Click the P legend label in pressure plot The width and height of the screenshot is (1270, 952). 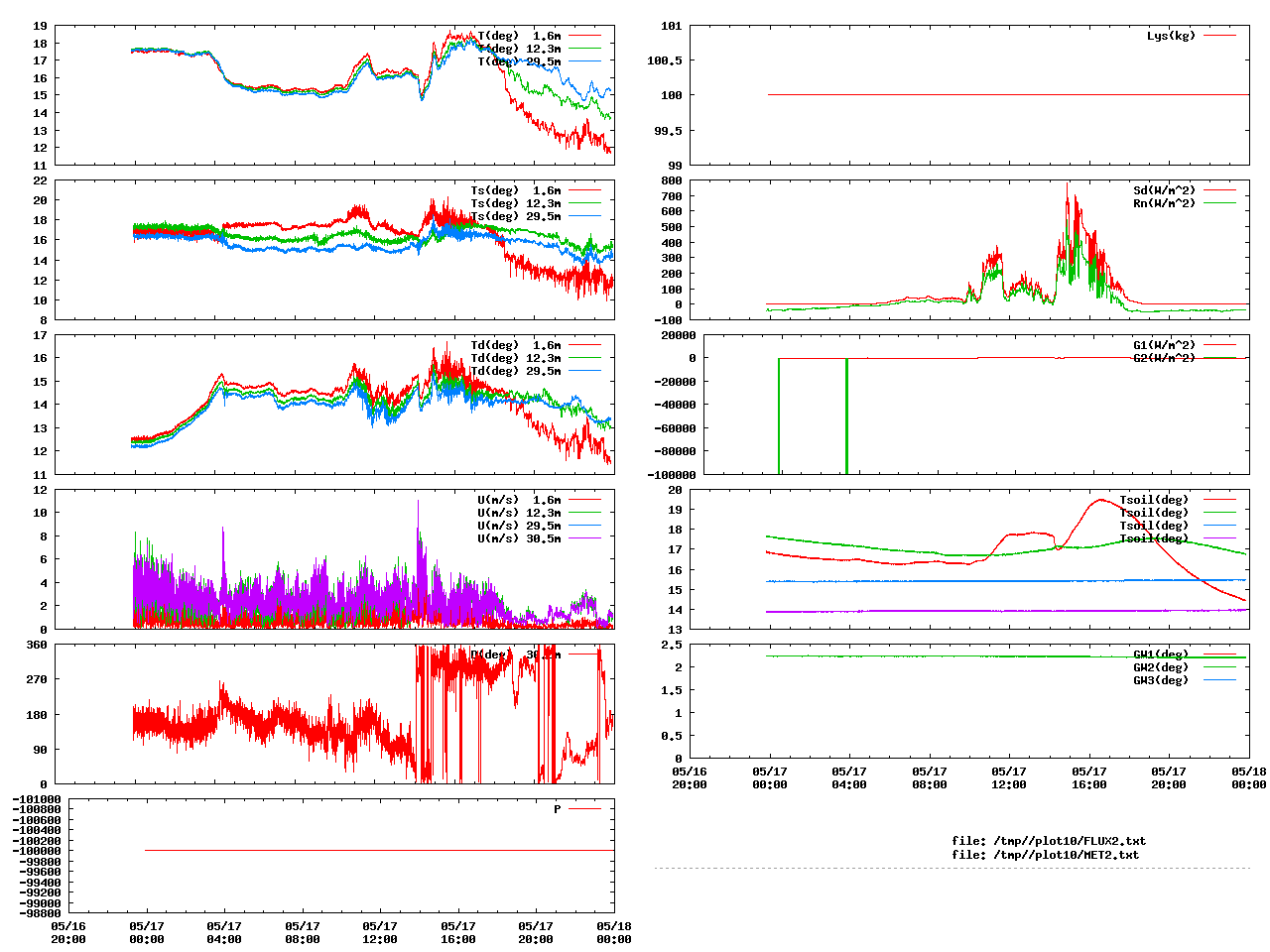pyautogui.click(x=558, y=809)
